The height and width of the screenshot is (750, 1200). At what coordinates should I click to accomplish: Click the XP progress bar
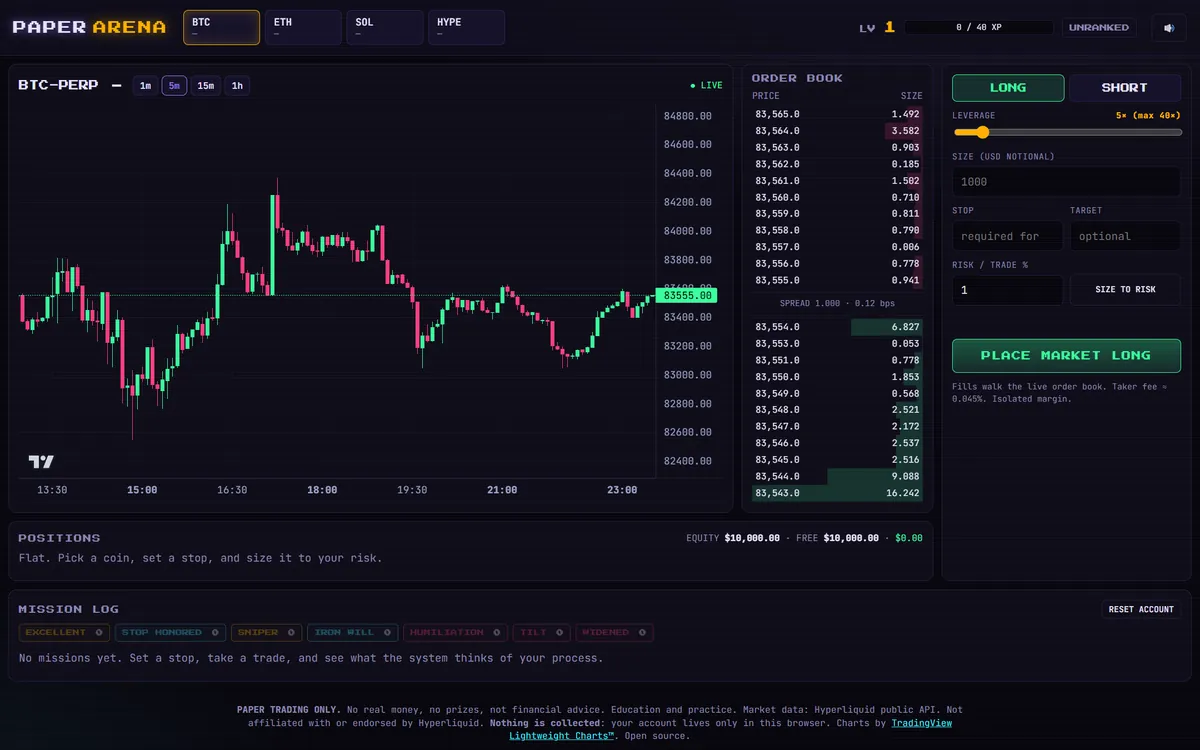coord(978,28)
